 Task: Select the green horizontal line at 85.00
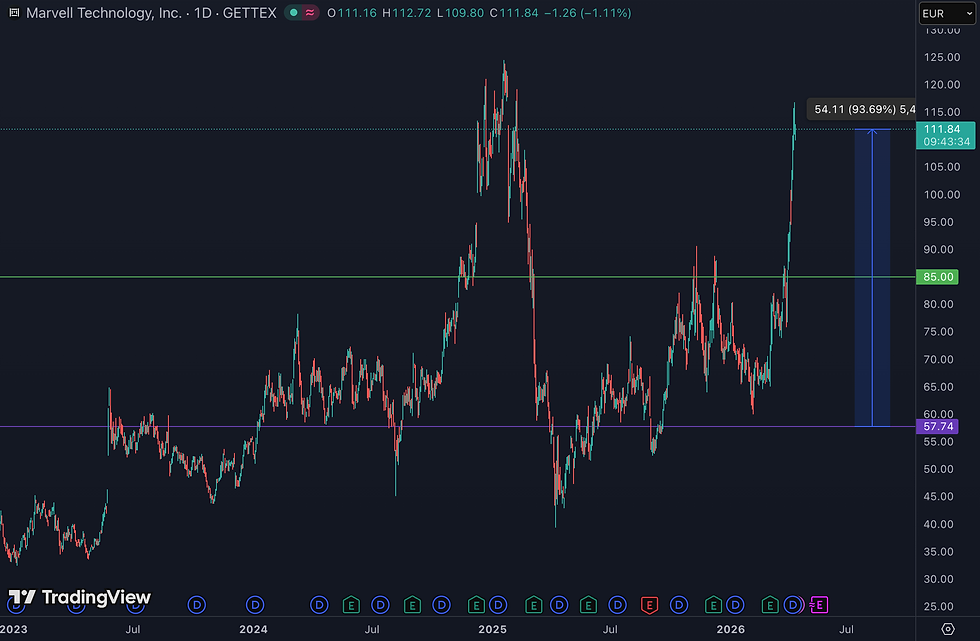click(x=458, y=277)
